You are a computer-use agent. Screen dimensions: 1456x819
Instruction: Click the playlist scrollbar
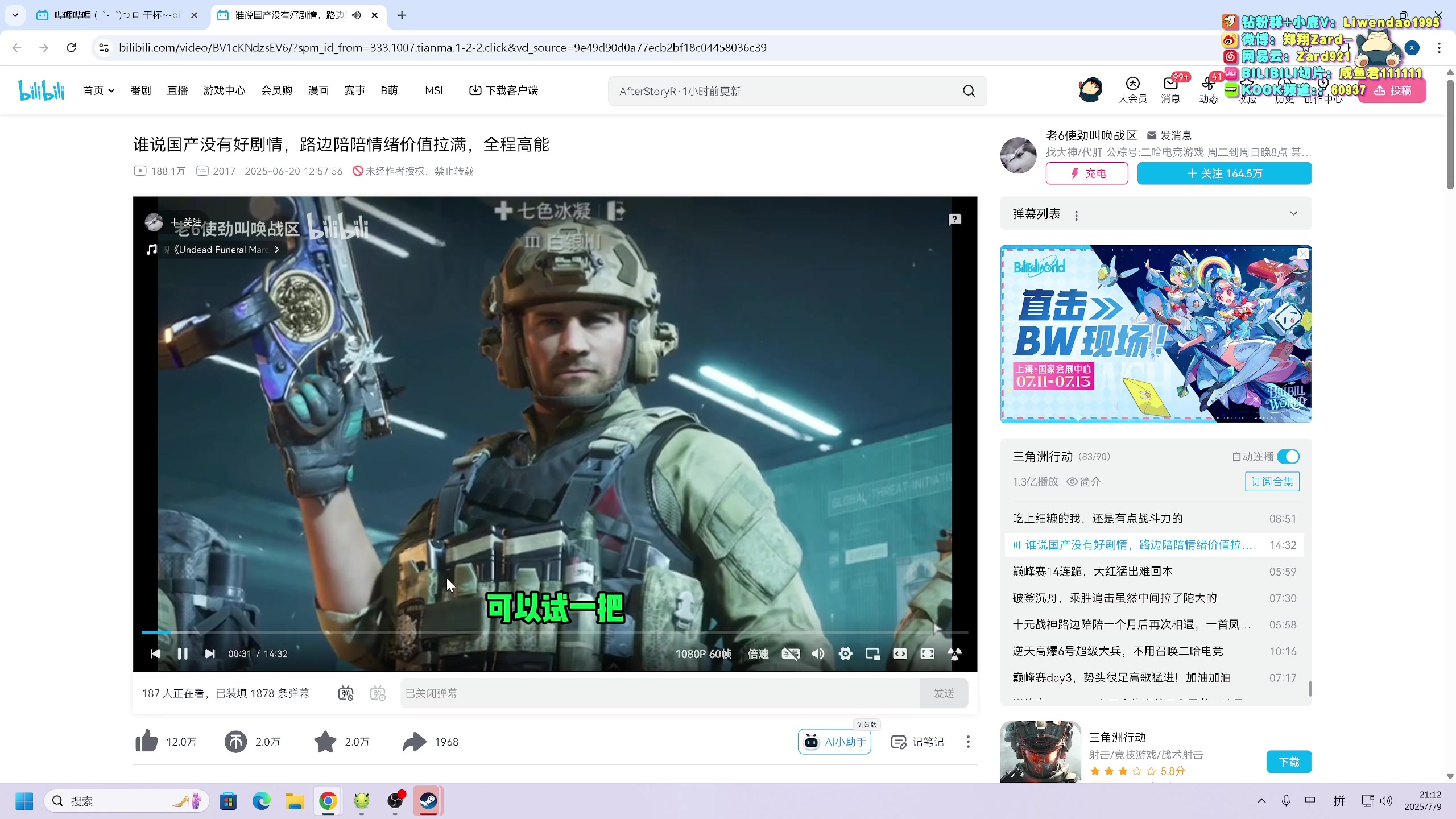coord(1310,689)
